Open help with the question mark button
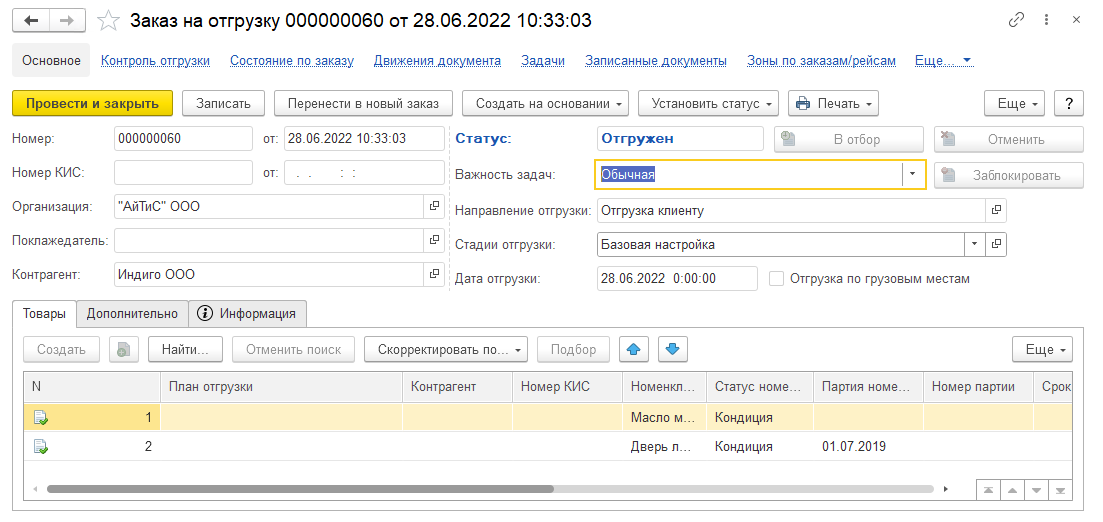Screen dimensions: 1103x522 (1069, 103)
